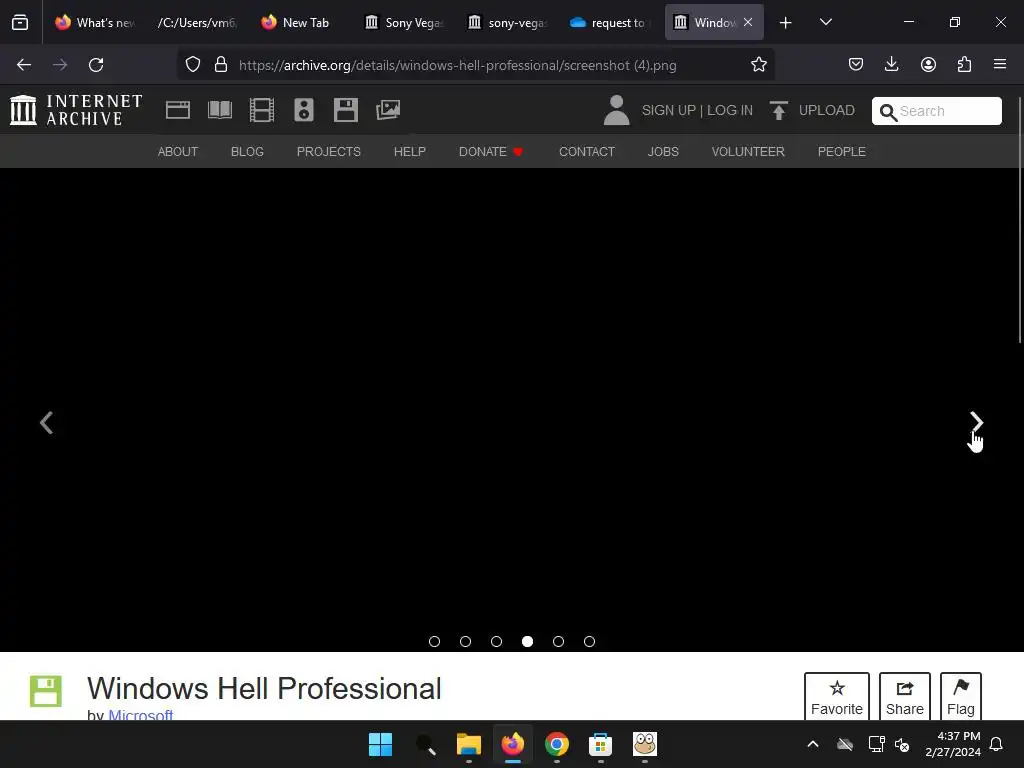Close the active Windows tab
Screen dimensions: 1024x768
pyautogui.click(x=748, y=22)
